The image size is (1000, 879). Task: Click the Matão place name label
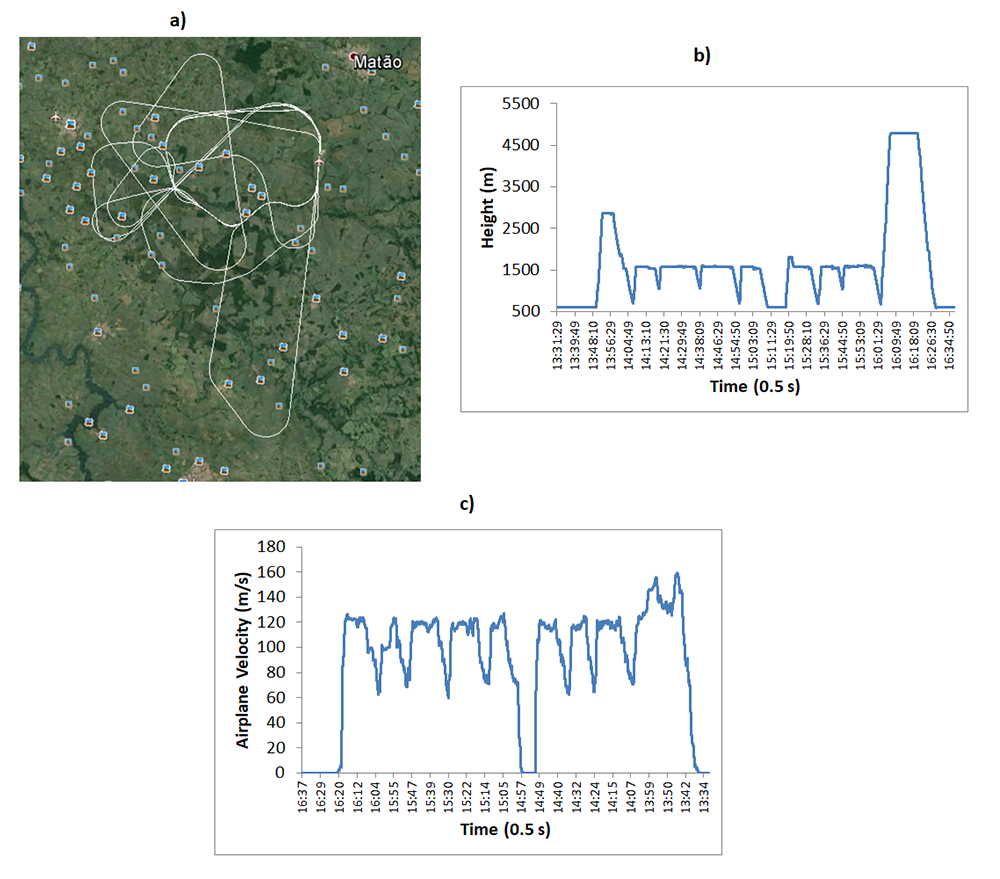pyautogui.click(x=377, y=61)
